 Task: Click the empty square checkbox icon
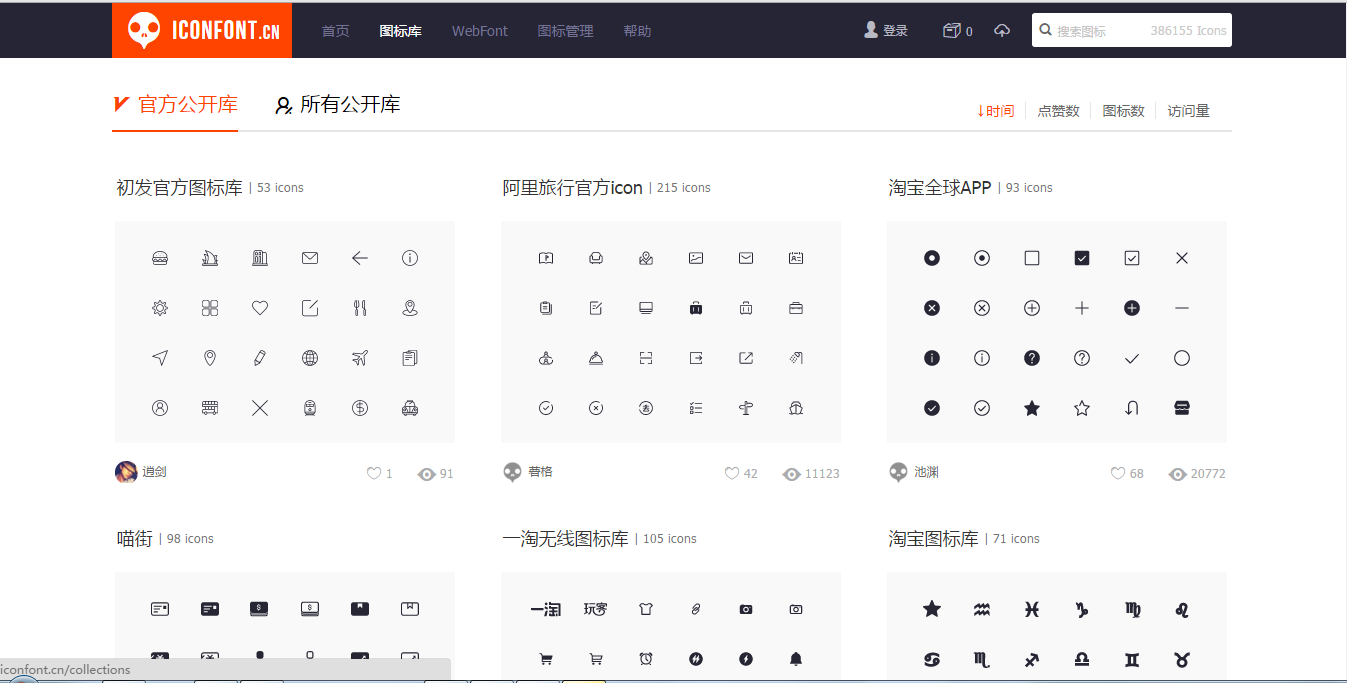click(x=1032, y=258)
